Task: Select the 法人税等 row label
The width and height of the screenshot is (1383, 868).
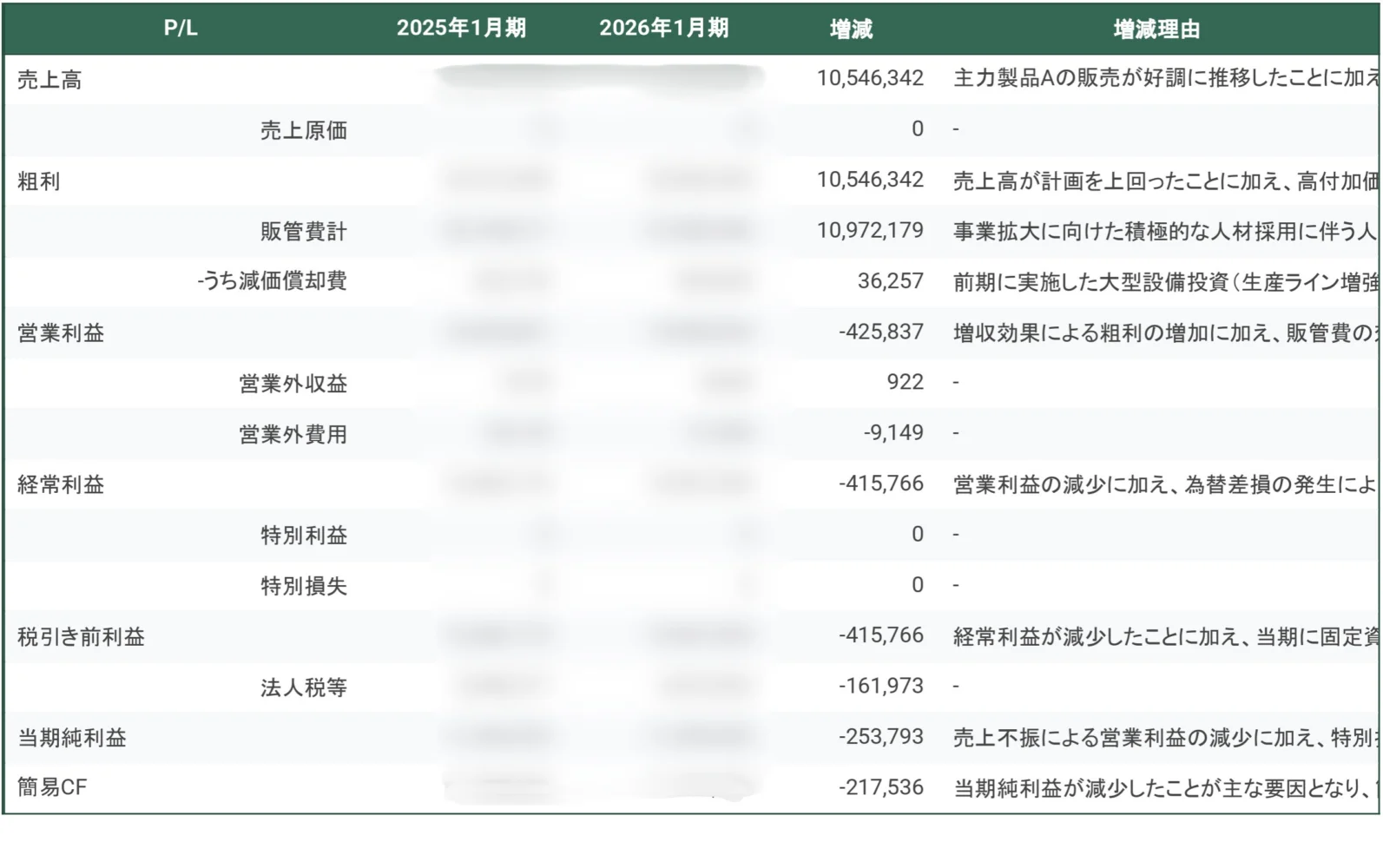Action: [x=304, y=687]
